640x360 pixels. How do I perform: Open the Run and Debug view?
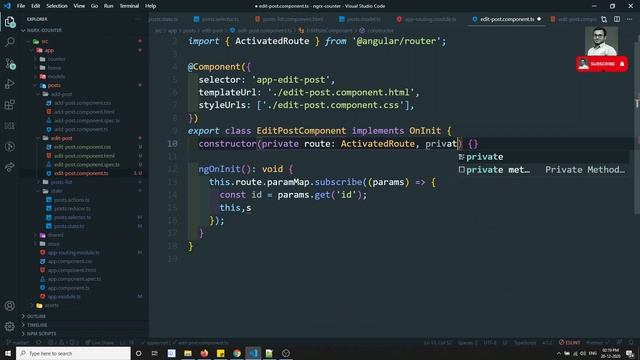pyautogui.click(x=10, y=84)
